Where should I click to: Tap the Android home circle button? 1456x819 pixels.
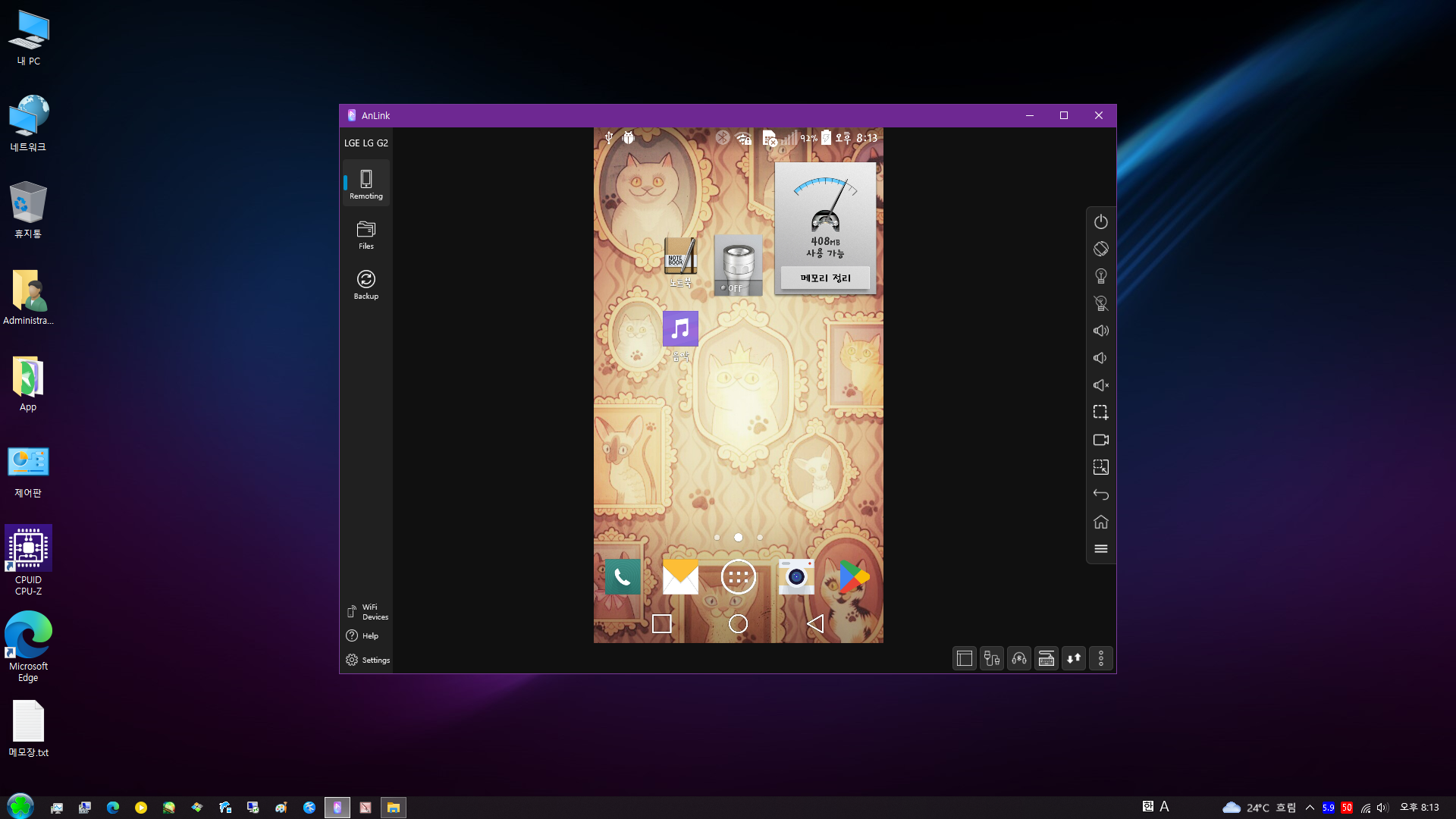pyautogui.click(x=738, y=623)
